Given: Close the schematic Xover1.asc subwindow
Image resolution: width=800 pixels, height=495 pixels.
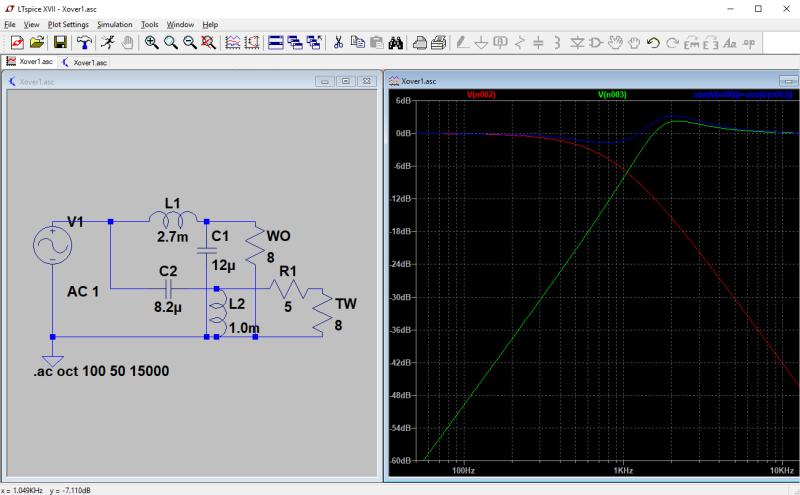Looking at the screenshot, I should pos(366,81).
